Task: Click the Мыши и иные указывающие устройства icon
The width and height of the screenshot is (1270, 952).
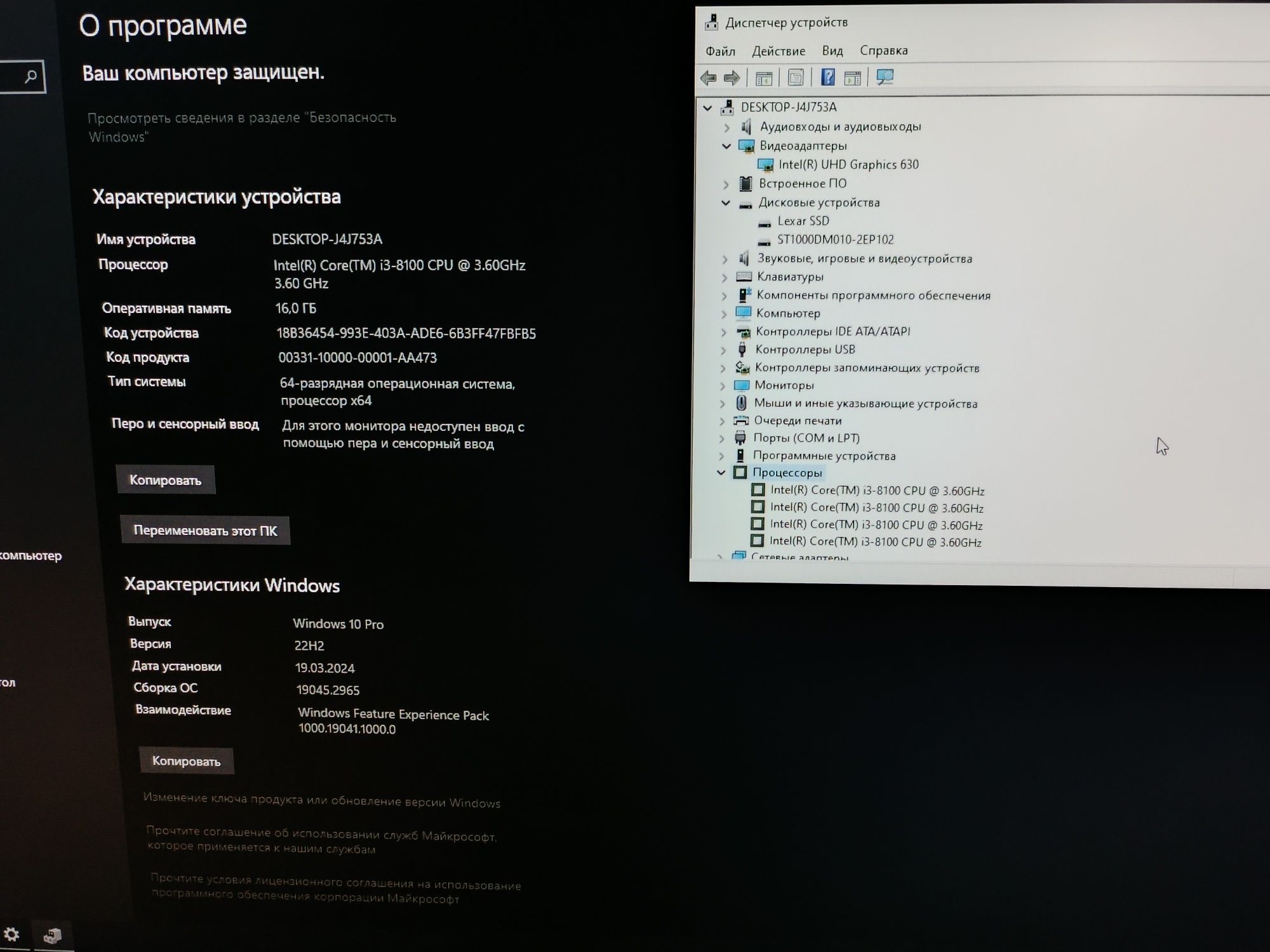Action: [x=741, y=402]
